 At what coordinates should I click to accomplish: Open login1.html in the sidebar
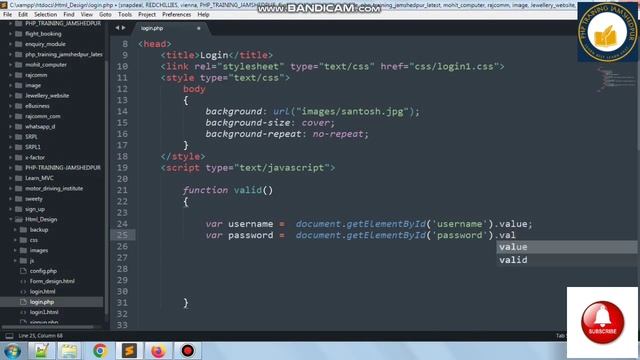(x=44, y=312)
